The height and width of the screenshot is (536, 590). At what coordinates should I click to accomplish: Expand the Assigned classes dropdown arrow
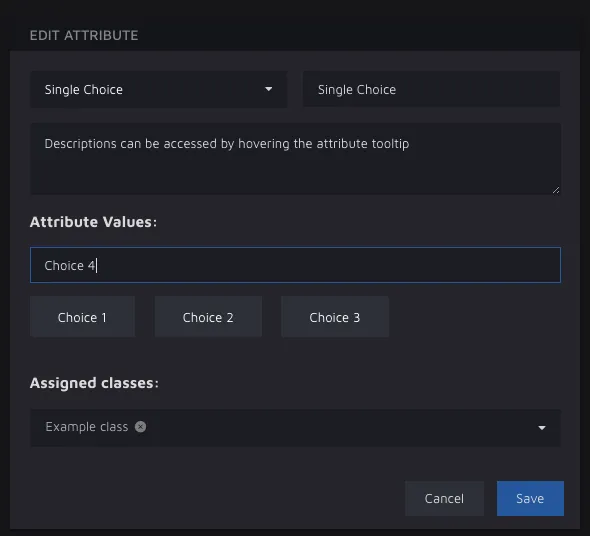coord(542,428)
